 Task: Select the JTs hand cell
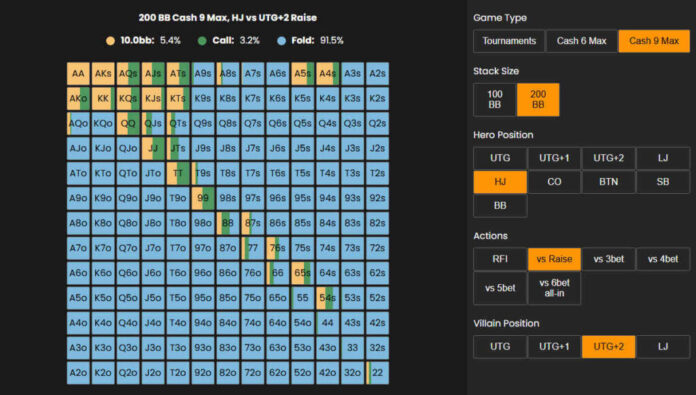point(178,148)
